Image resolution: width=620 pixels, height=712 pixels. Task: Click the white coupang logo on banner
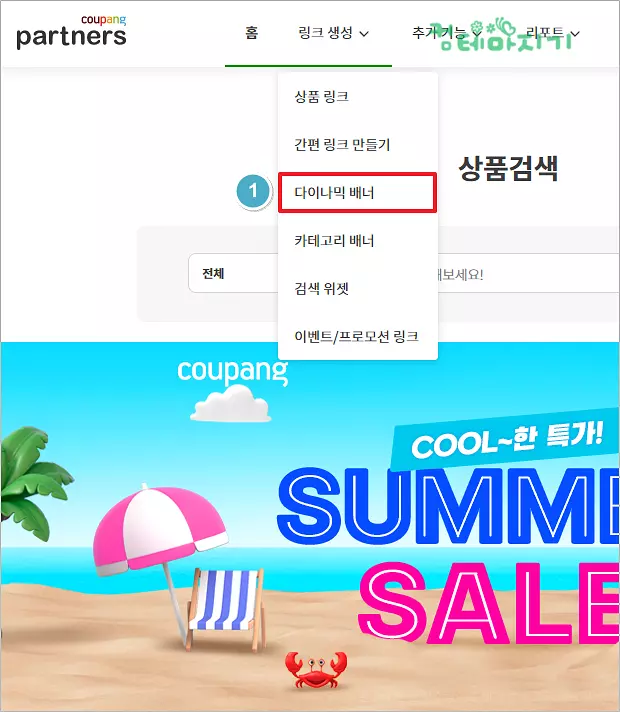(233, 372)
